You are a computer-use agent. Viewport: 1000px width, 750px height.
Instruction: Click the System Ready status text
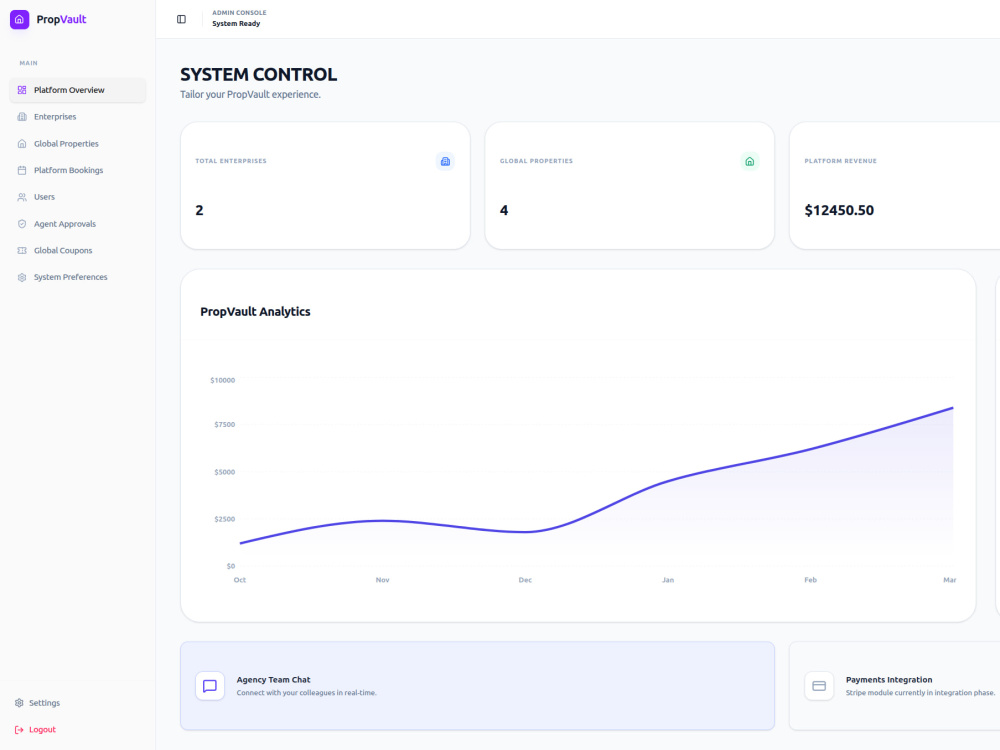236,24
